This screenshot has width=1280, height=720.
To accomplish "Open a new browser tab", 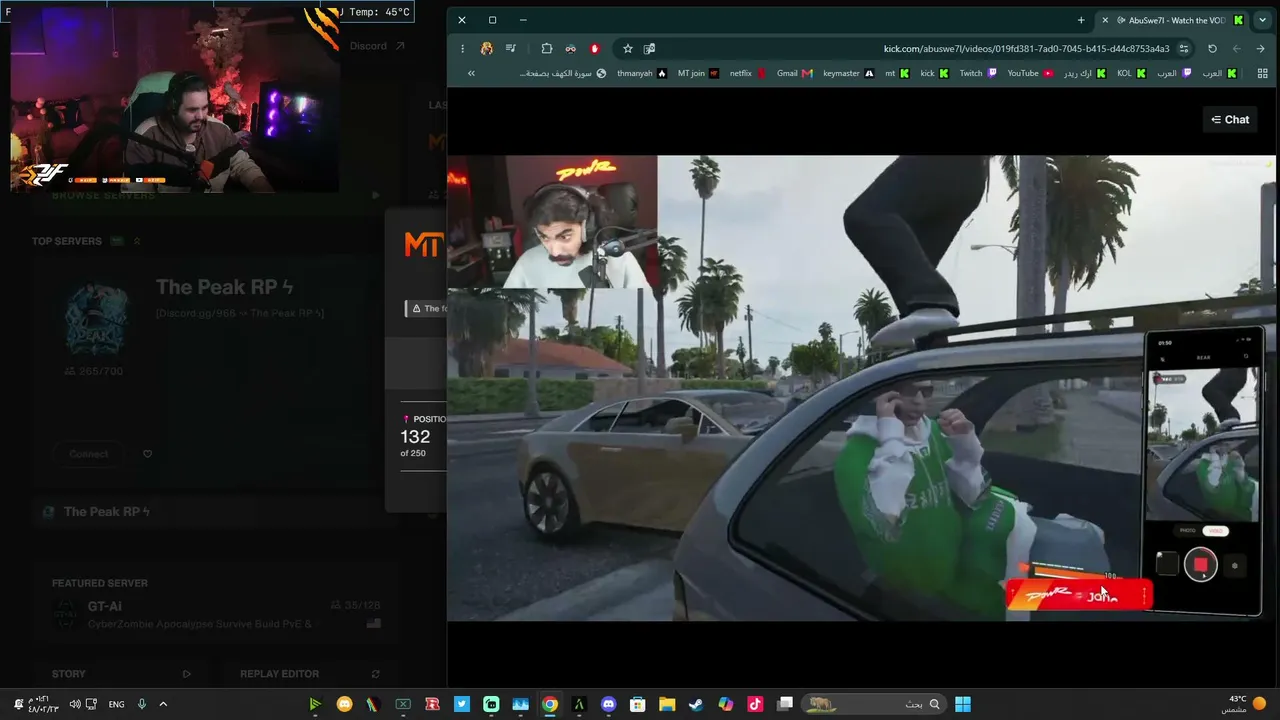I will tap(1081, 20).
